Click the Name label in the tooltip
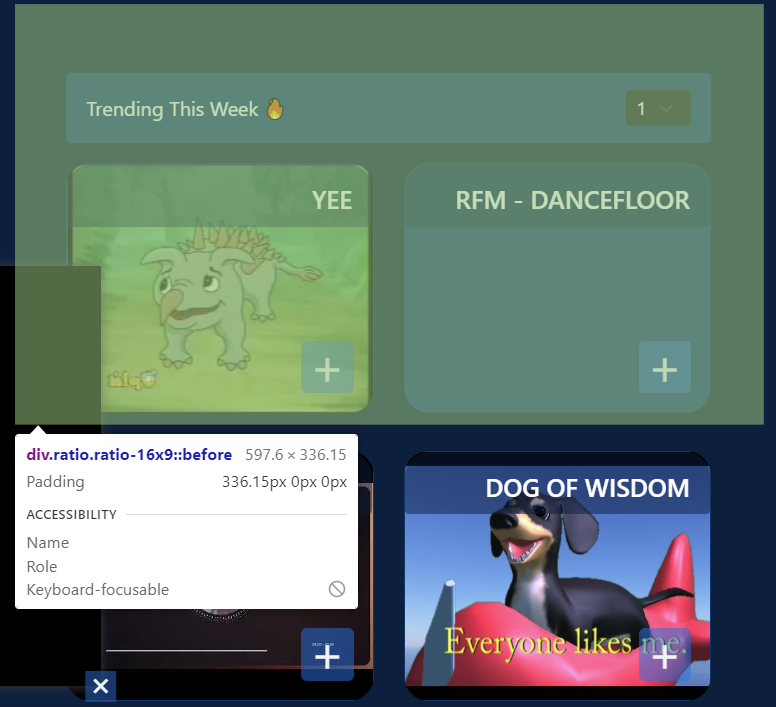Viewport: 776px width, 707px height. [x=48, y=543]
